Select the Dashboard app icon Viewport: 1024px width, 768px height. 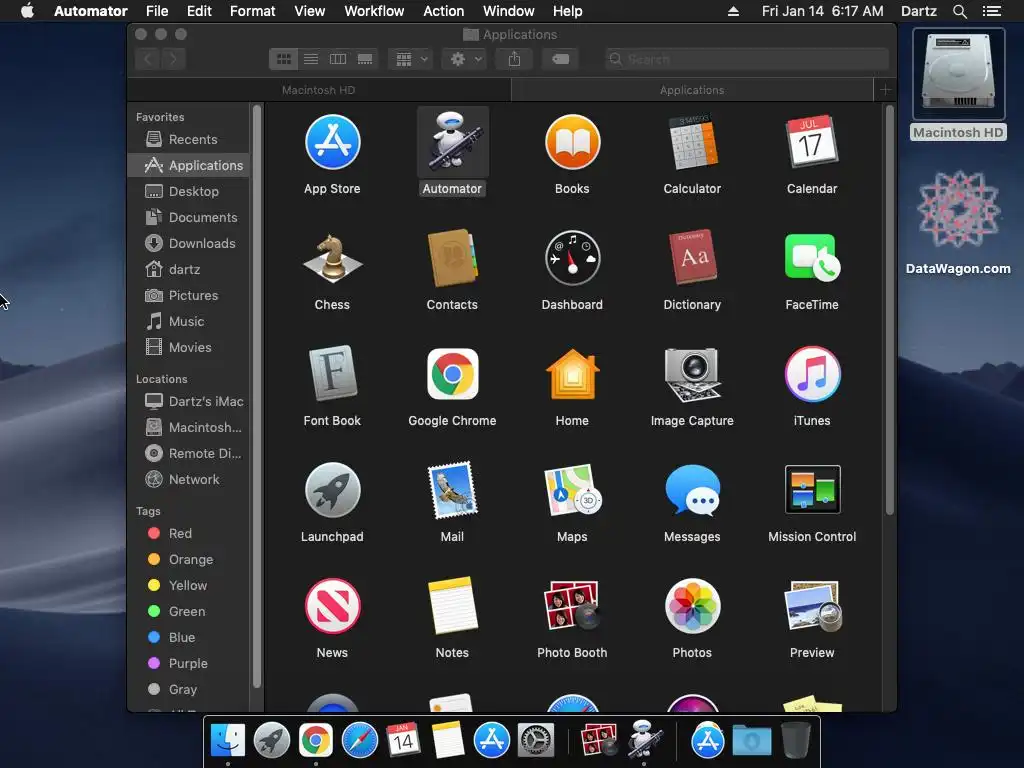tap(572, 259)
